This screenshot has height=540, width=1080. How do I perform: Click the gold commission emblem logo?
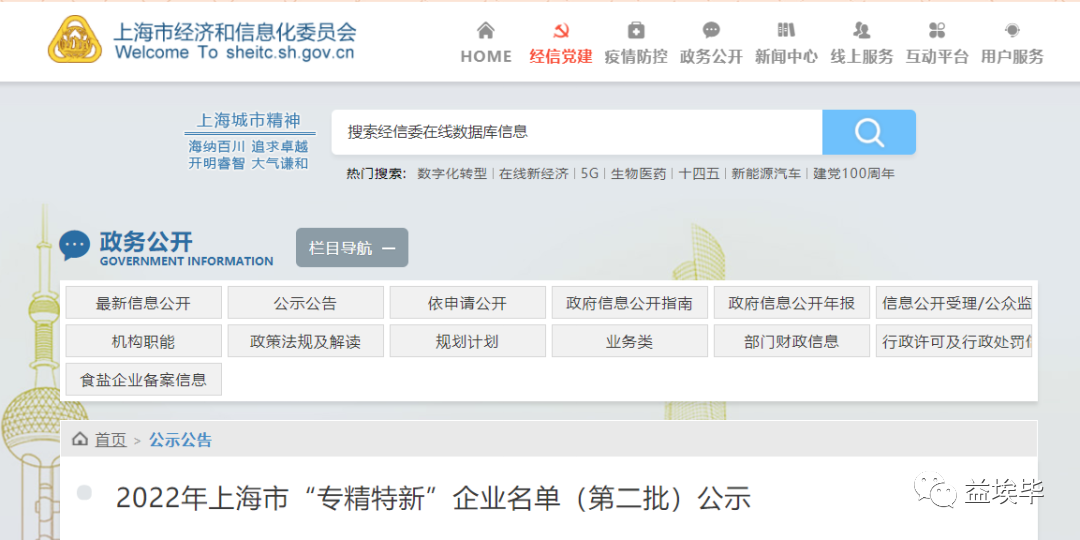coord(74,40)
